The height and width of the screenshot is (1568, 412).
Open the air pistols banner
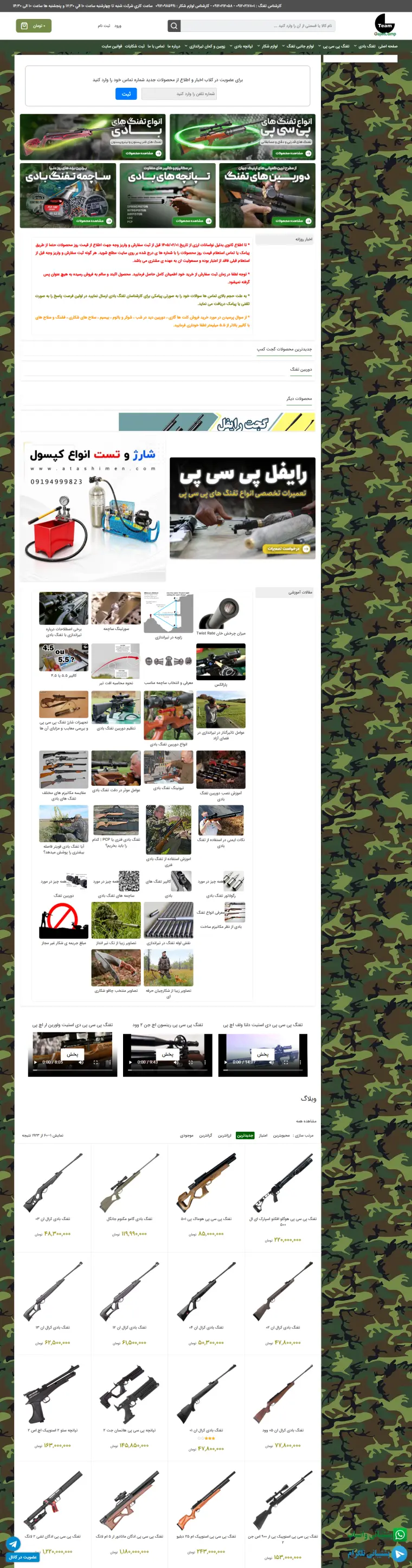pos(168,196)
